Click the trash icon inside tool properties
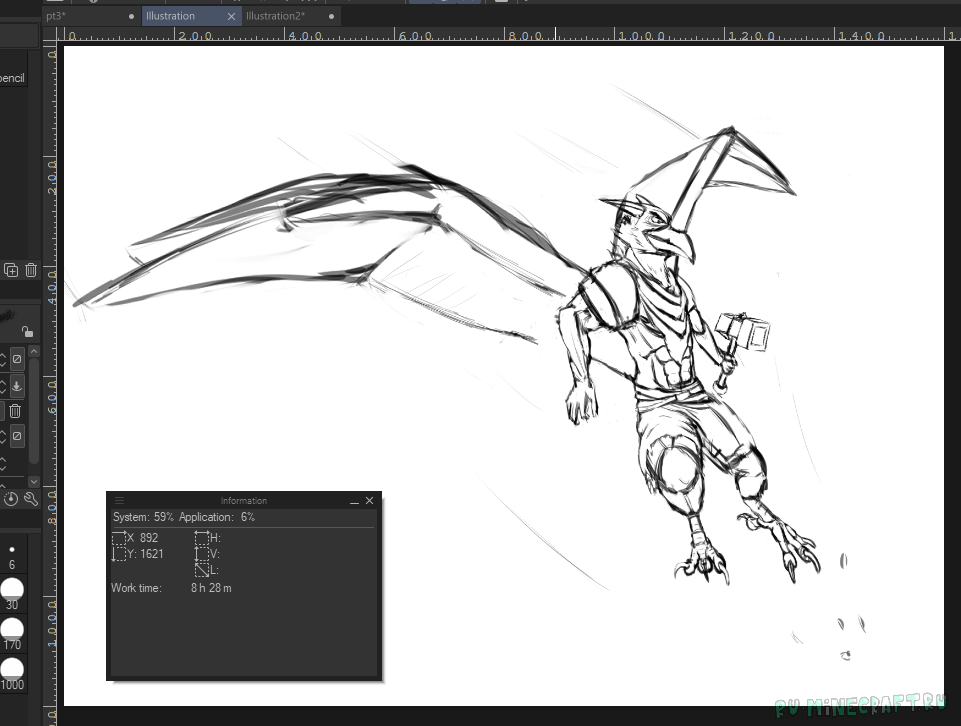961x726 pixels. 15,411
